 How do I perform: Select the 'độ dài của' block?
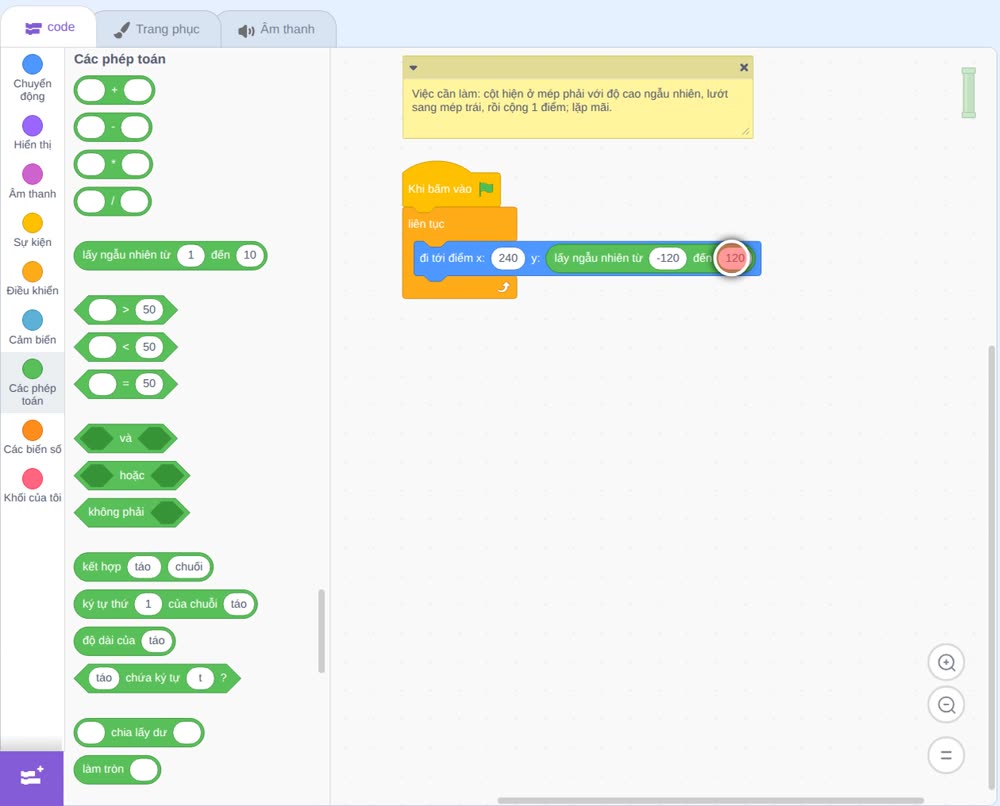124,641
